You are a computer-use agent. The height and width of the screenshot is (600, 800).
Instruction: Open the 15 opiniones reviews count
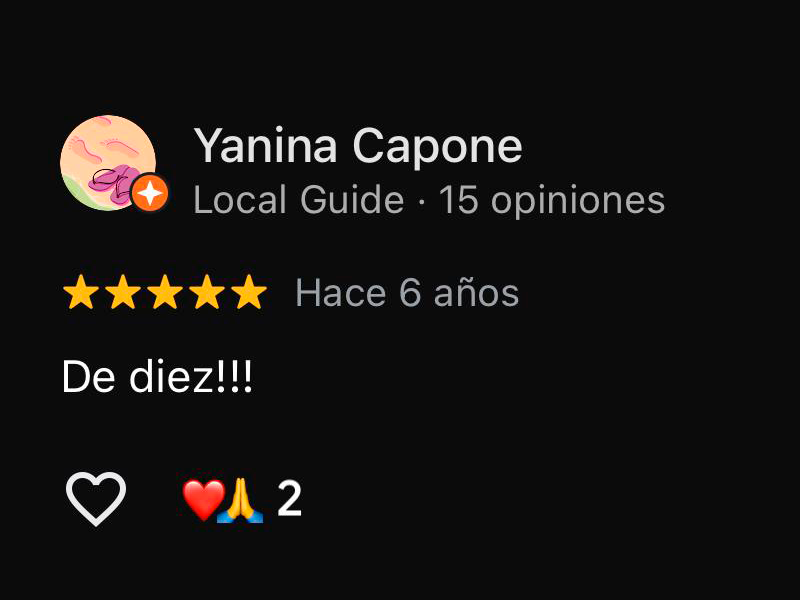click(552, 200)
